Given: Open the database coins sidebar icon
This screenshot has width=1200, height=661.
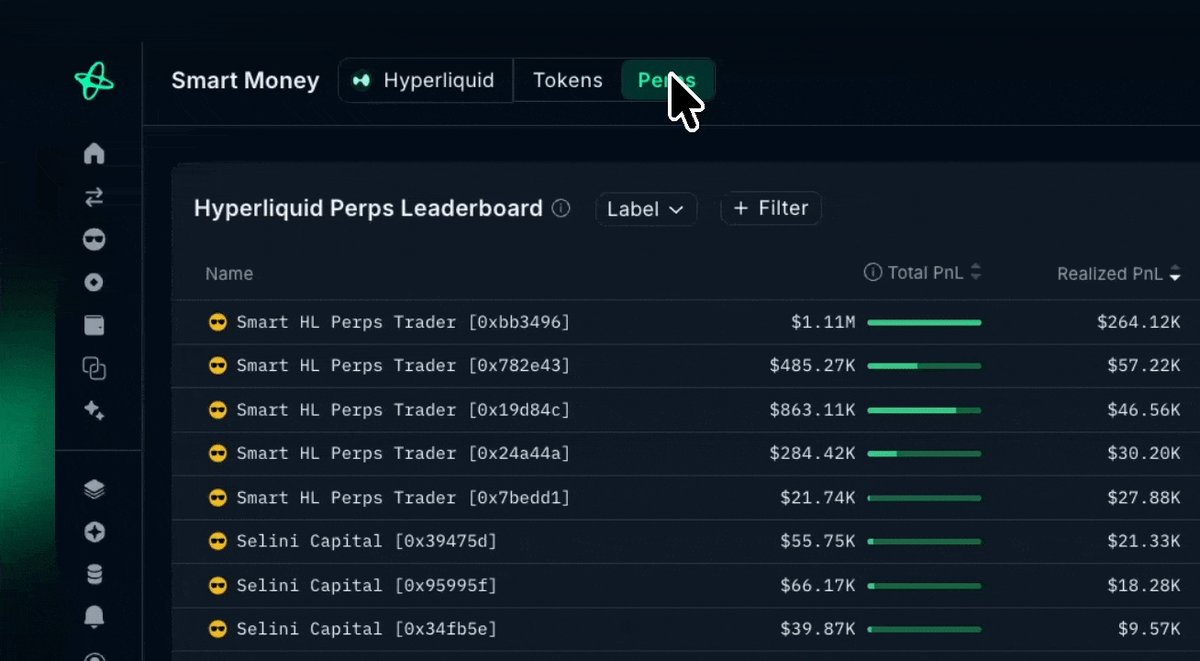Looking at the screenshot, I should tap(94, 574).
